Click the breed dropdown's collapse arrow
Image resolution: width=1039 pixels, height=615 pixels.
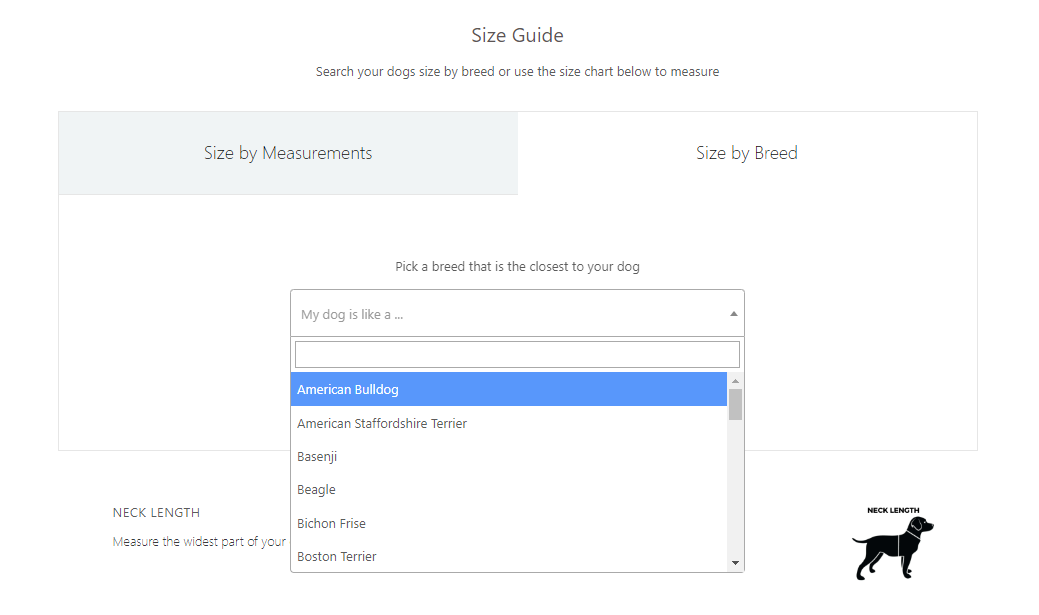click(734, 314)
